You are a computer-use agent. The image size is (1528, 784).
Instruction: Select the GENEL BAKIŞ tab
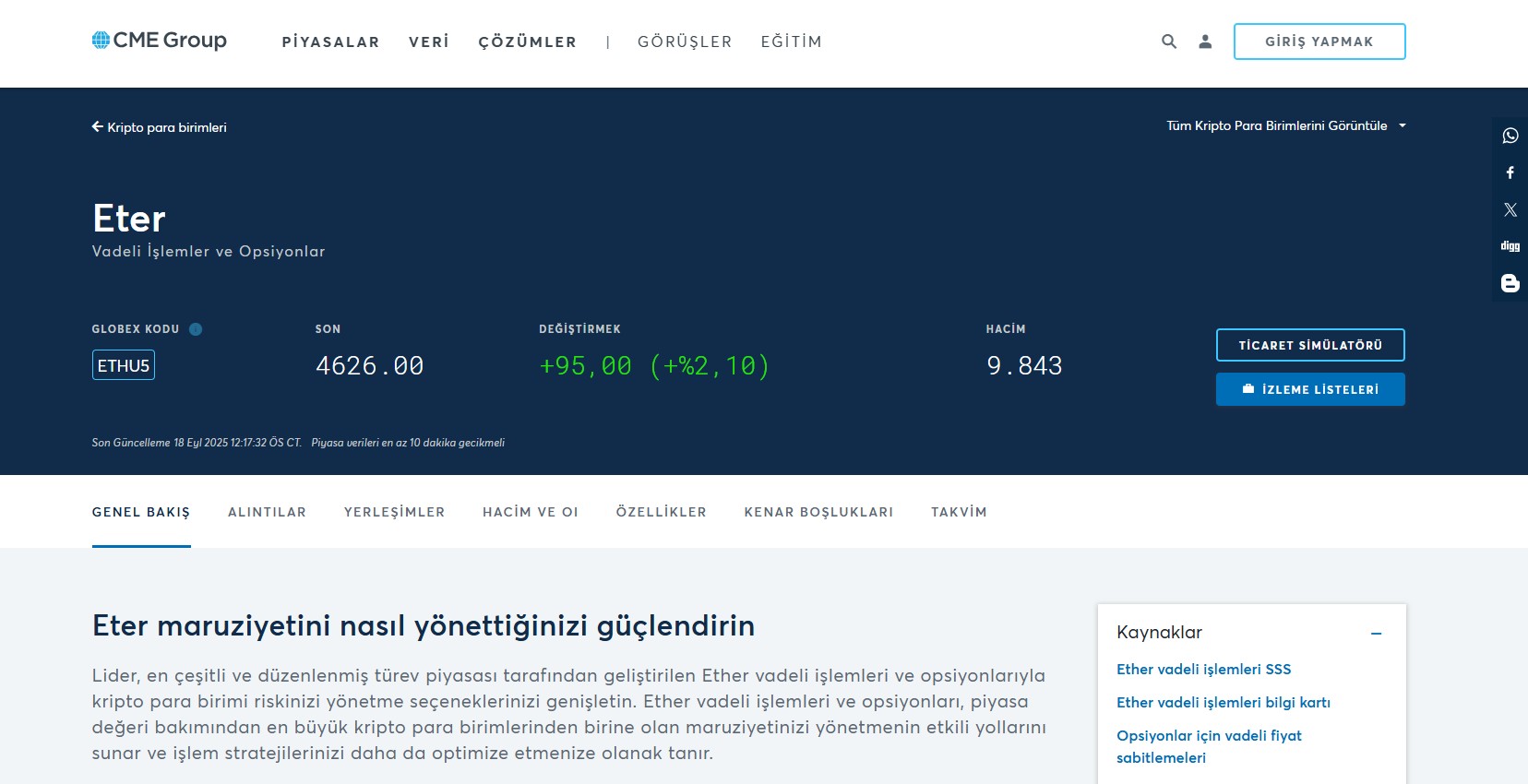pos(141,512)
